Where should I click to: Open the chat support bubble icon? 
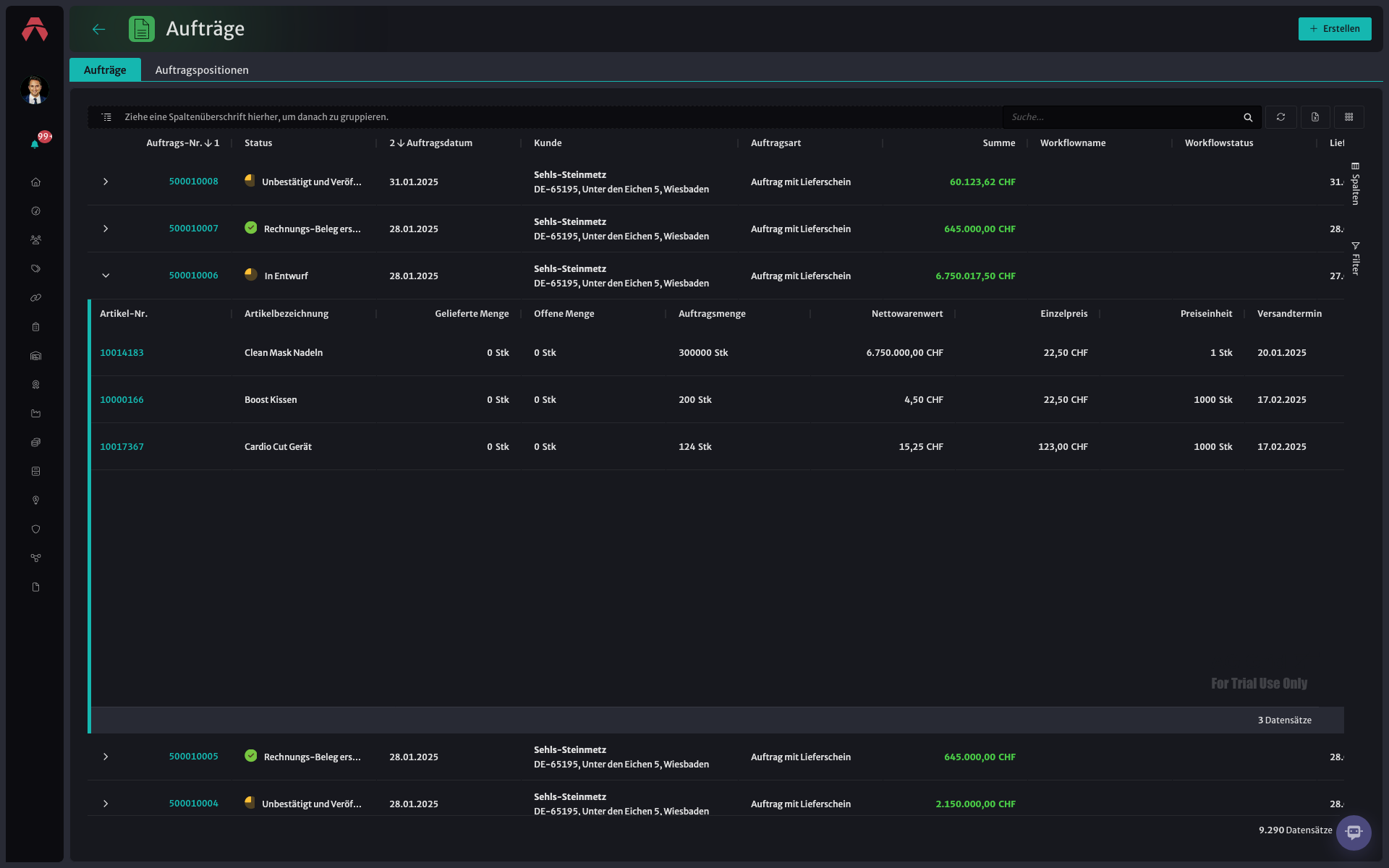tap(1354, 832)
